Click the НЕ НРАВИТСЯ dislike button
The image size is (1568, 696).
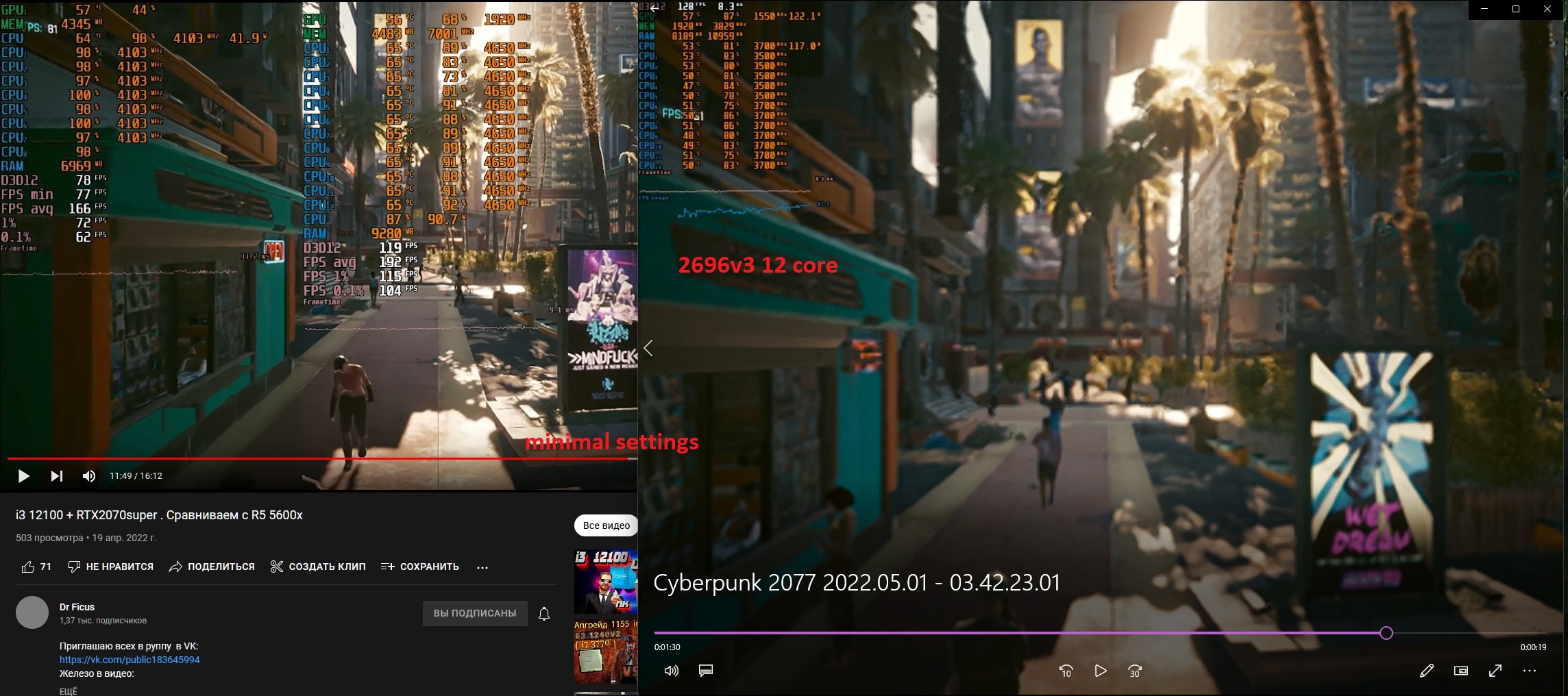pos(110,567)
